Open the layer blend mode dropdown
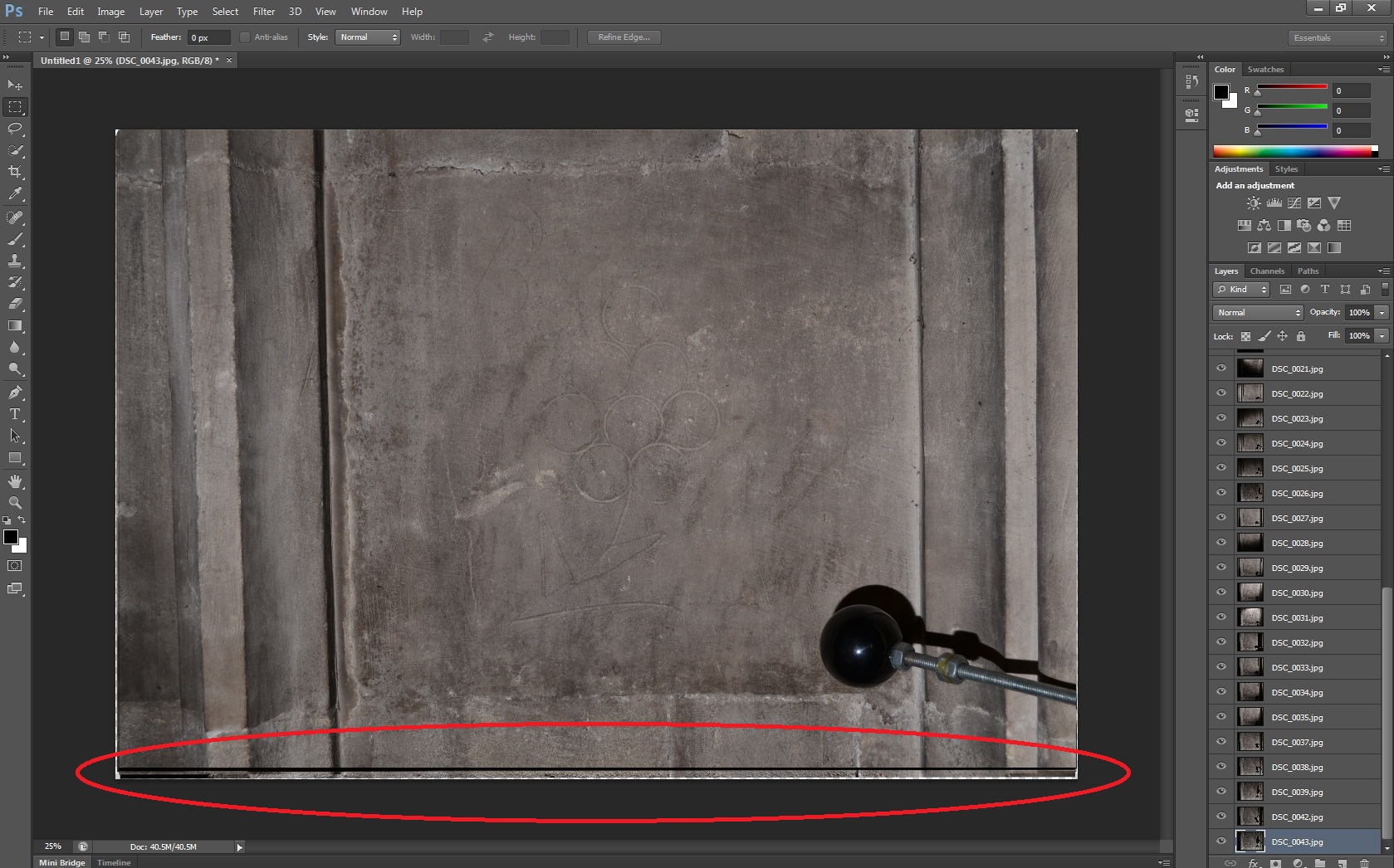Image resolution: width=1394 pixels, height=868 pixels. click(x=1258, y=313)
